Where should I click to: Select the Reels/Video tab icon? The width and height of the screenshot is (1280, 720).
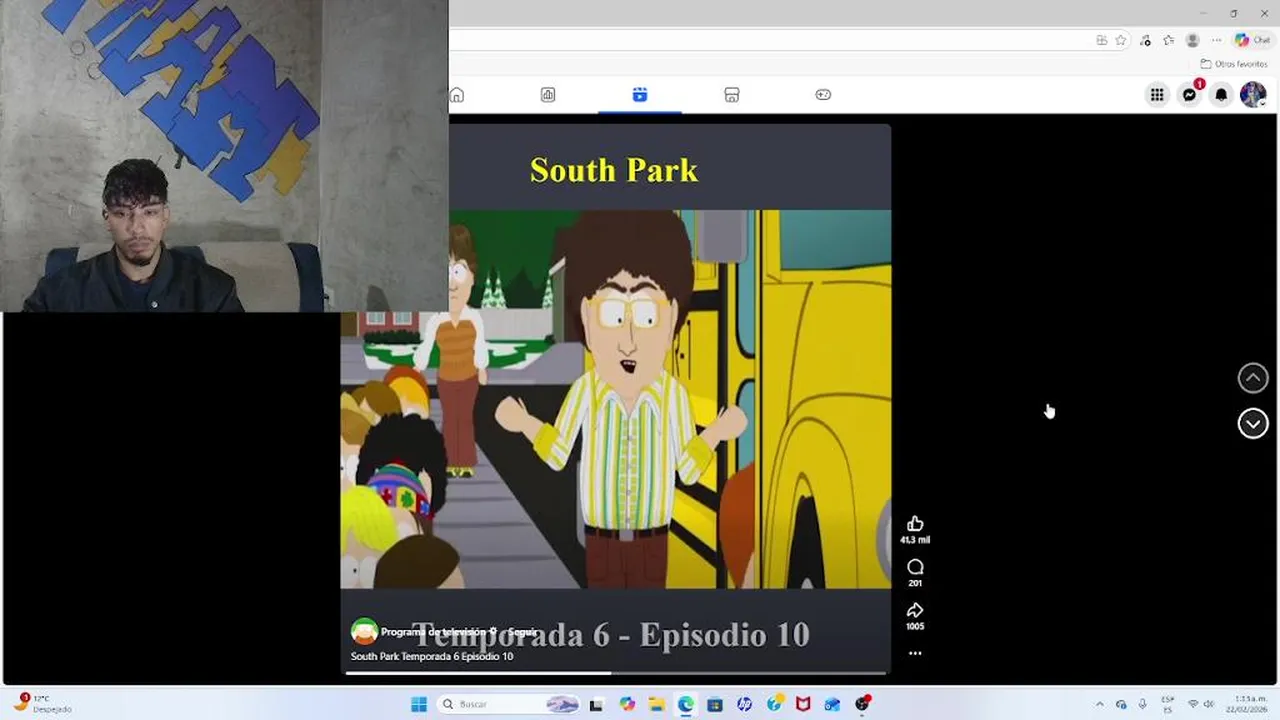pos(640,95)
